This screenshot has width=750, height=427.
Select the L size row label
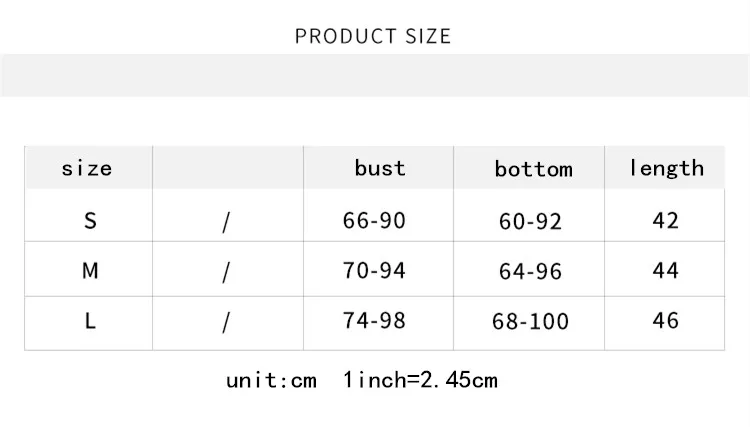coord(90,321)
